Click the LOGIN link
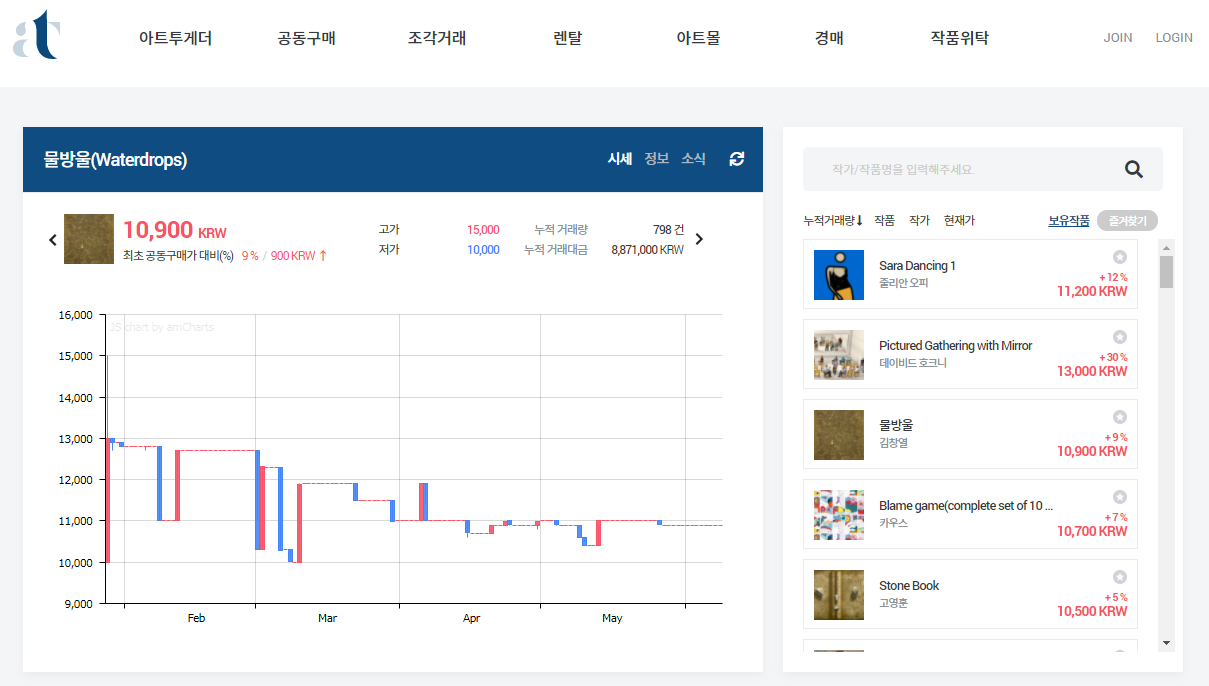Screen dimensions: 1209x686 [x=1174, y=38]
